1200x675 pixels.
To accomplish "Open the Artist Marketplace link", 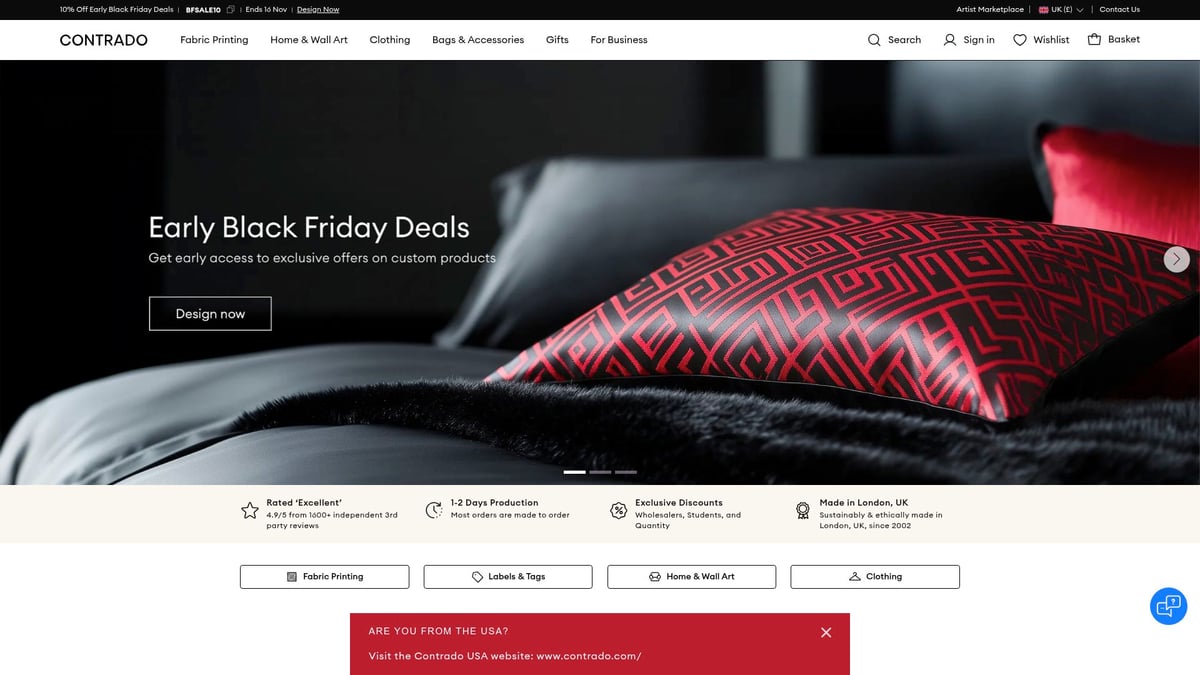I will tap(990, 10).
